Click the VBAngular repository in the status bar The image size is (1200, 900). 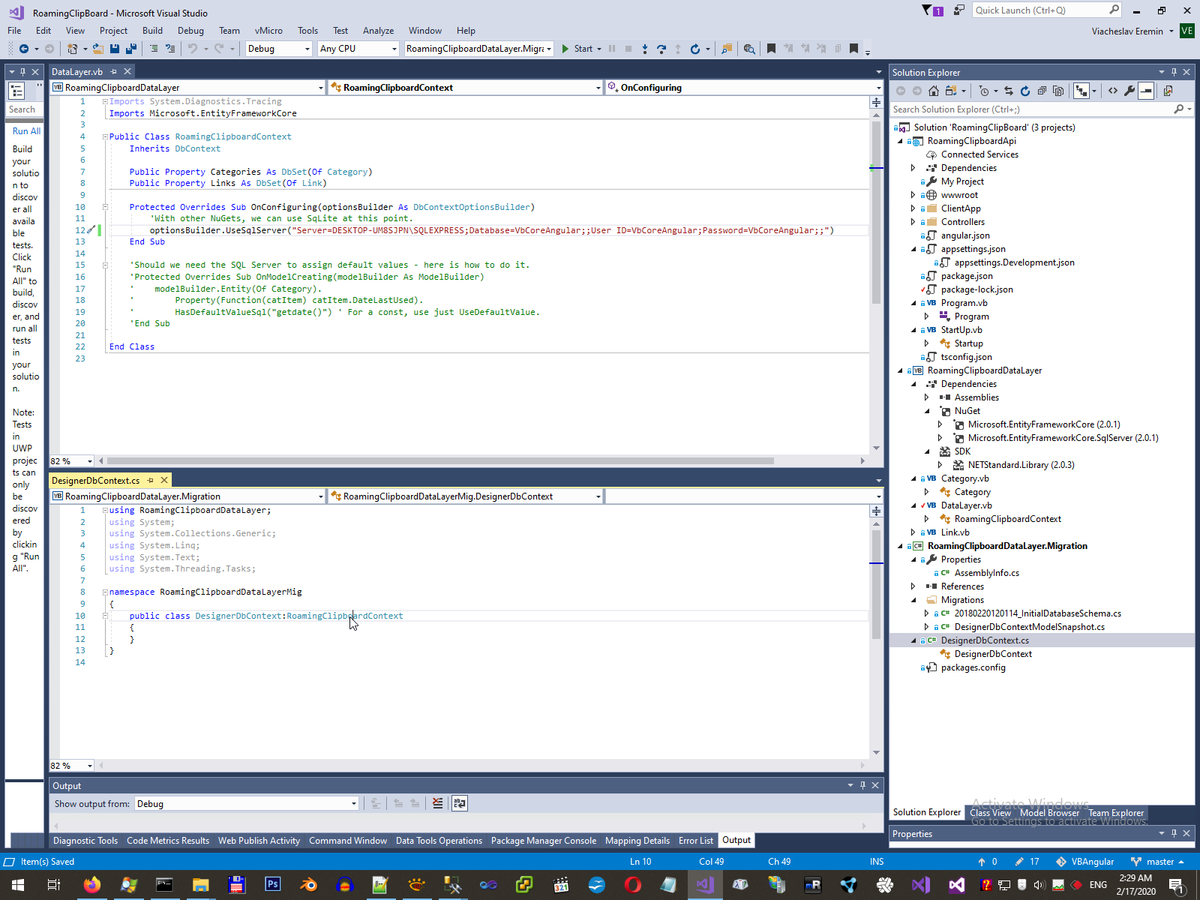(x=1085, y=861)
